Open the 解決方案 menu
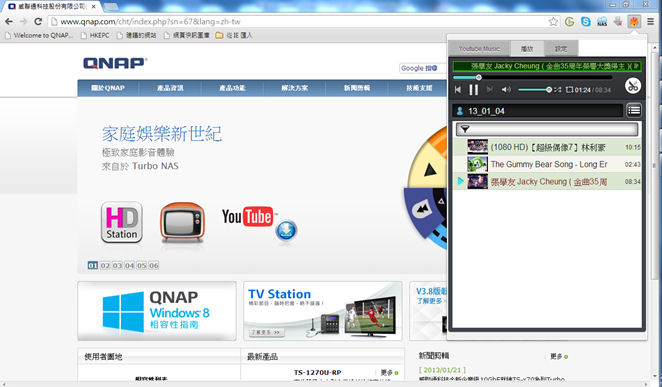 [294, 88]
